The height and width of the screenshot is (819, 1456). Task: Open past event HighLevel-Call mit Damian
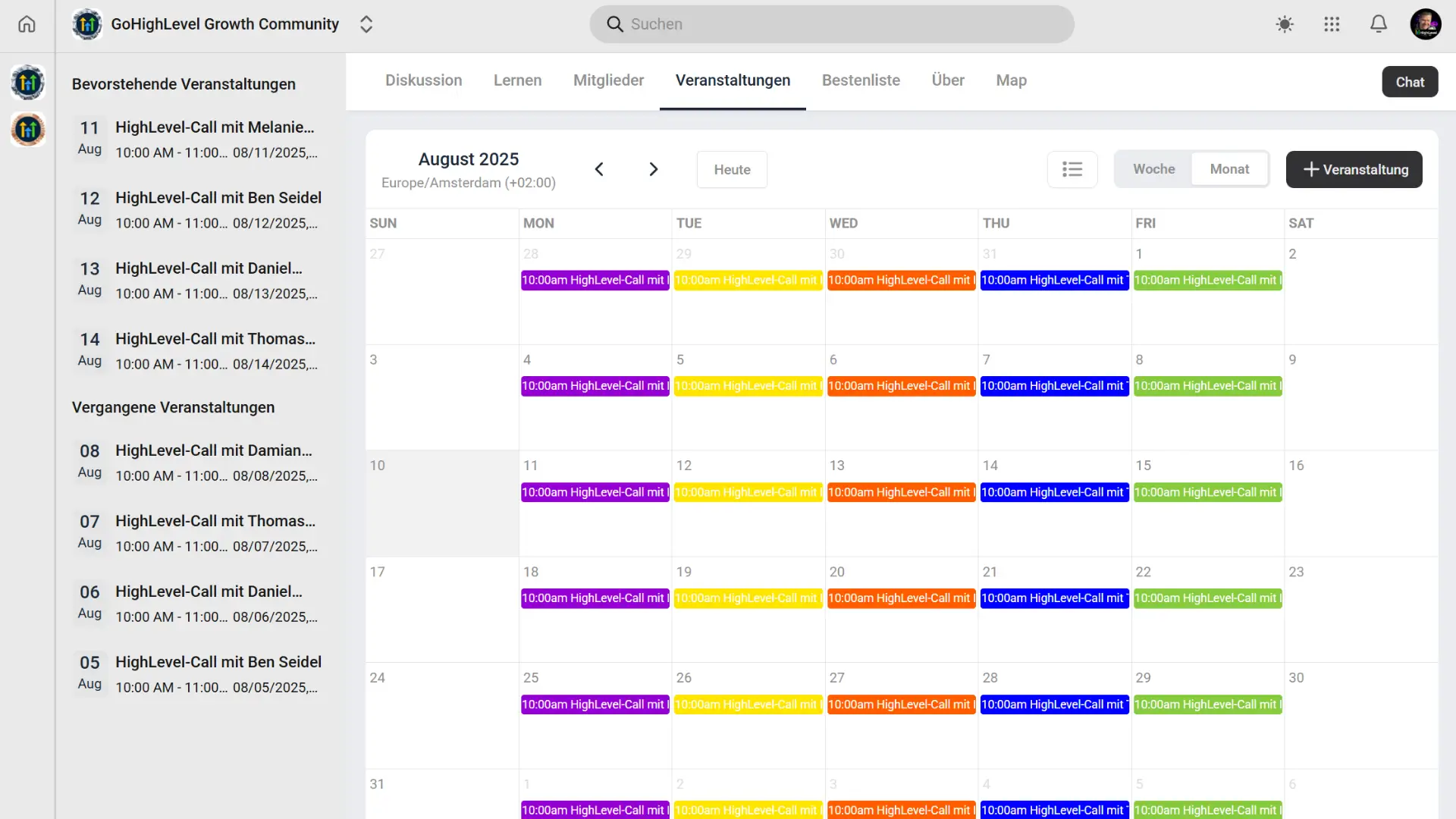pos(198,462)
